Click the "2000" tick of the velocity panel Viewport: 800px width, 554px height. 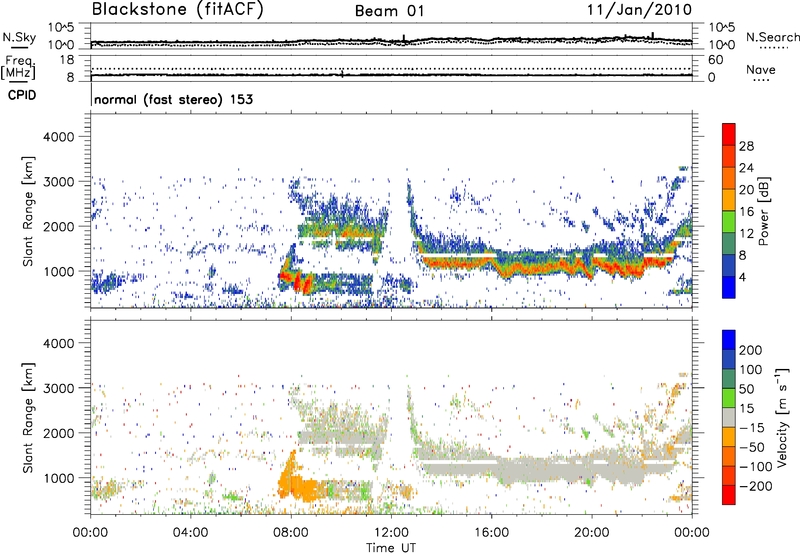coord(58,433)
